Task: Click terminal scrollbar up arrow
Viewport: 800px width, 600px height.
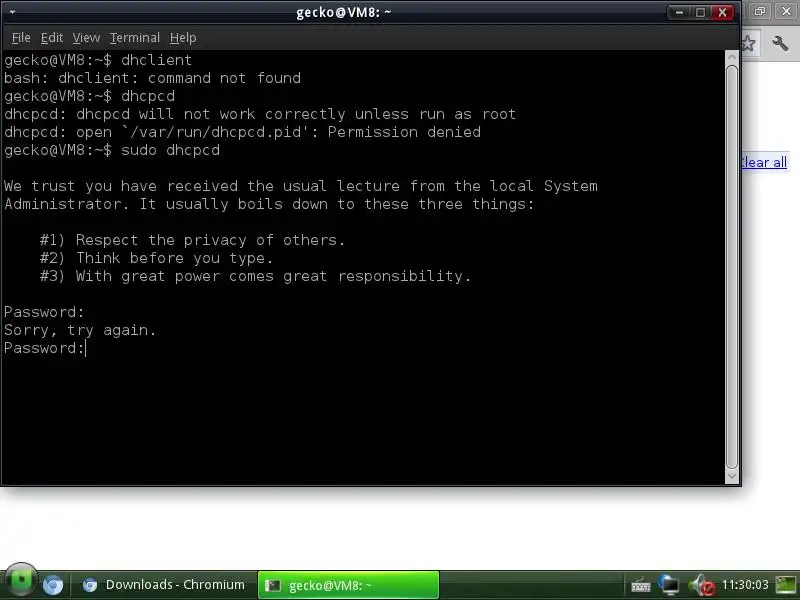Action: pyautogui.click(x=732, y=57)
